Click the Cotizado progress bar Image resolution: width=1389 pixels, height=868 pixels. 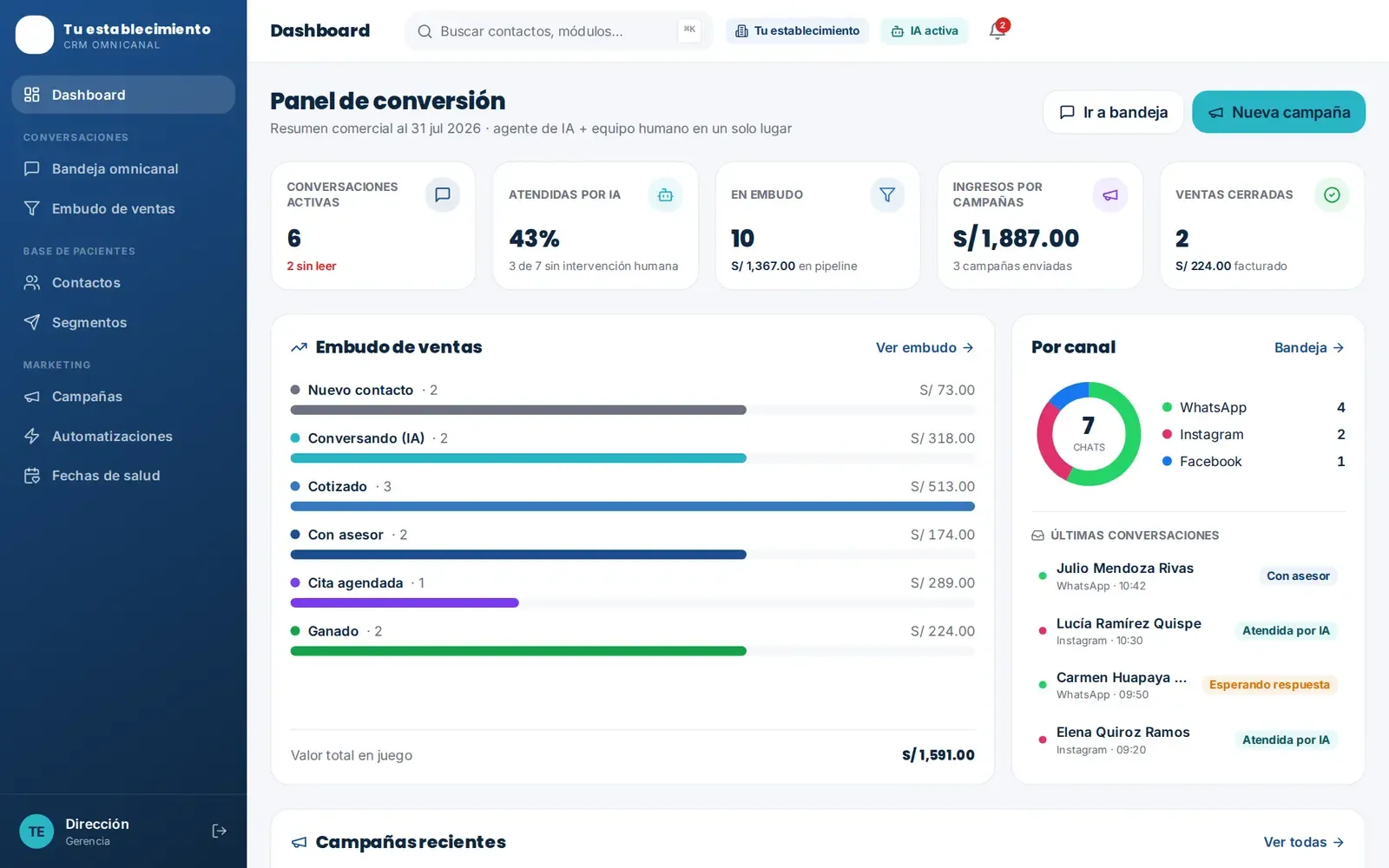pos(633,506)
